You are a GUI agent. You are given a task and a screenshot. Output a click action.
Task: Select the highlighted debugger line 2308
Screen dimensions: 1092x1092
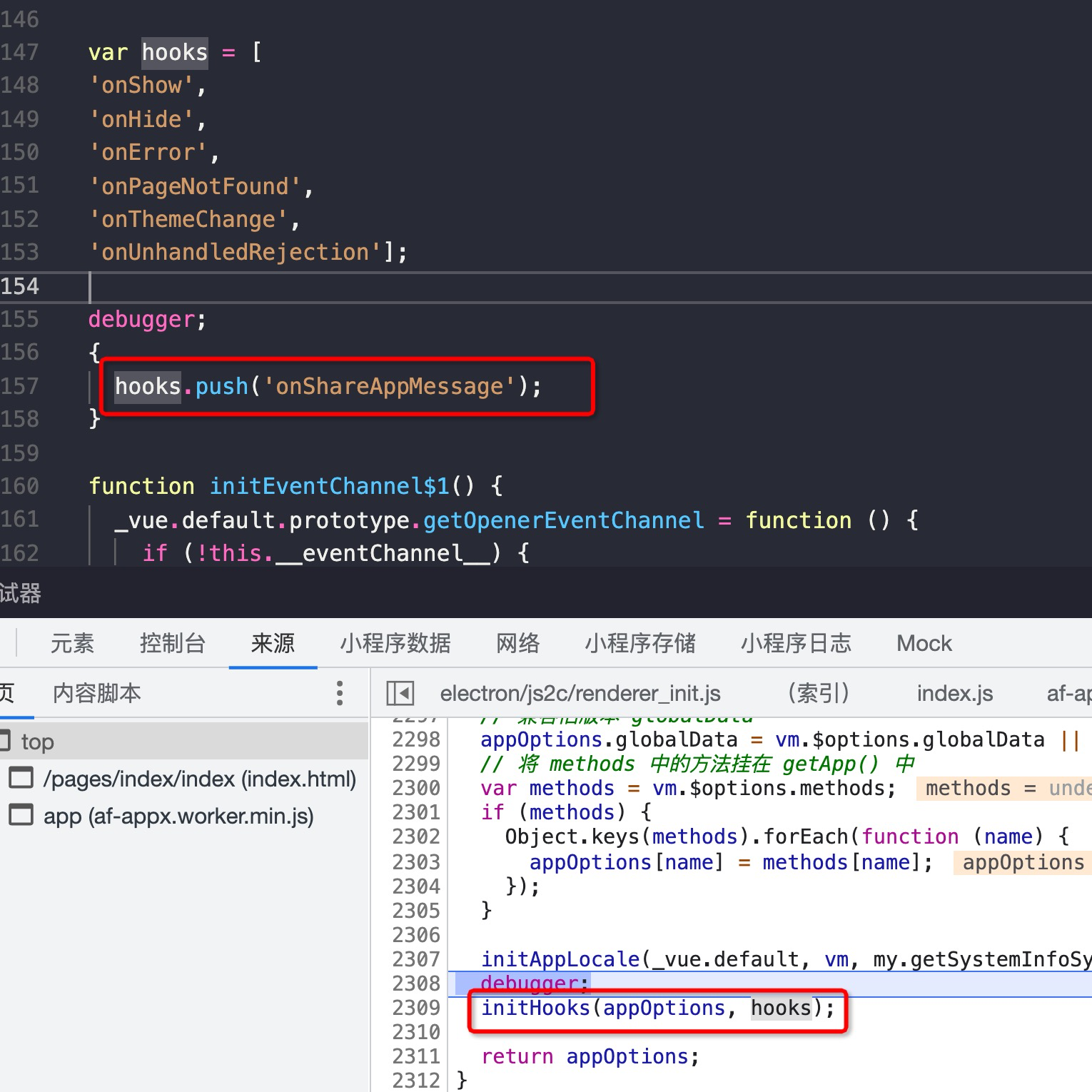point(532,984)
